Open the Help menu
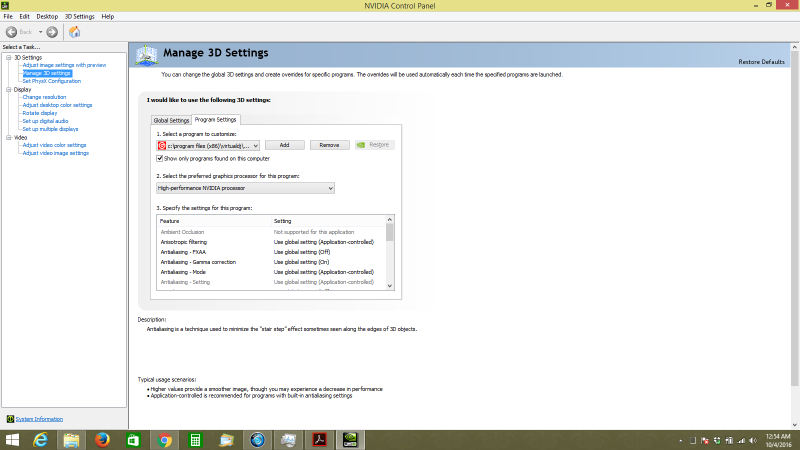The image size is (800, 450). [x=108, y=16]
